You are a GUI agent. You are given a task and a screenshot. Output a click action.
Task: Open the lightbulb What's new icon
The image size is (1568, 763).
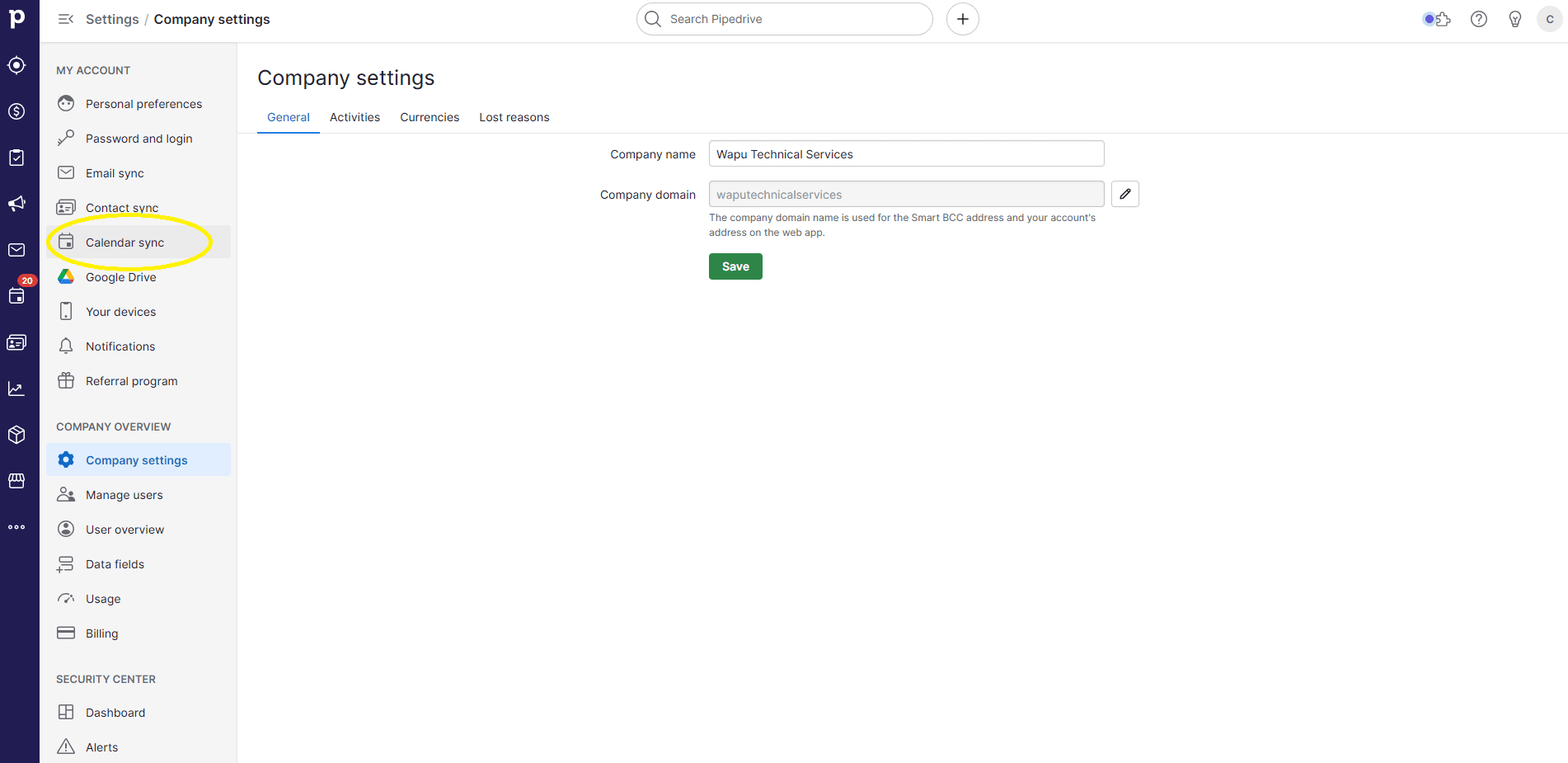click(x=1515, y=19)
